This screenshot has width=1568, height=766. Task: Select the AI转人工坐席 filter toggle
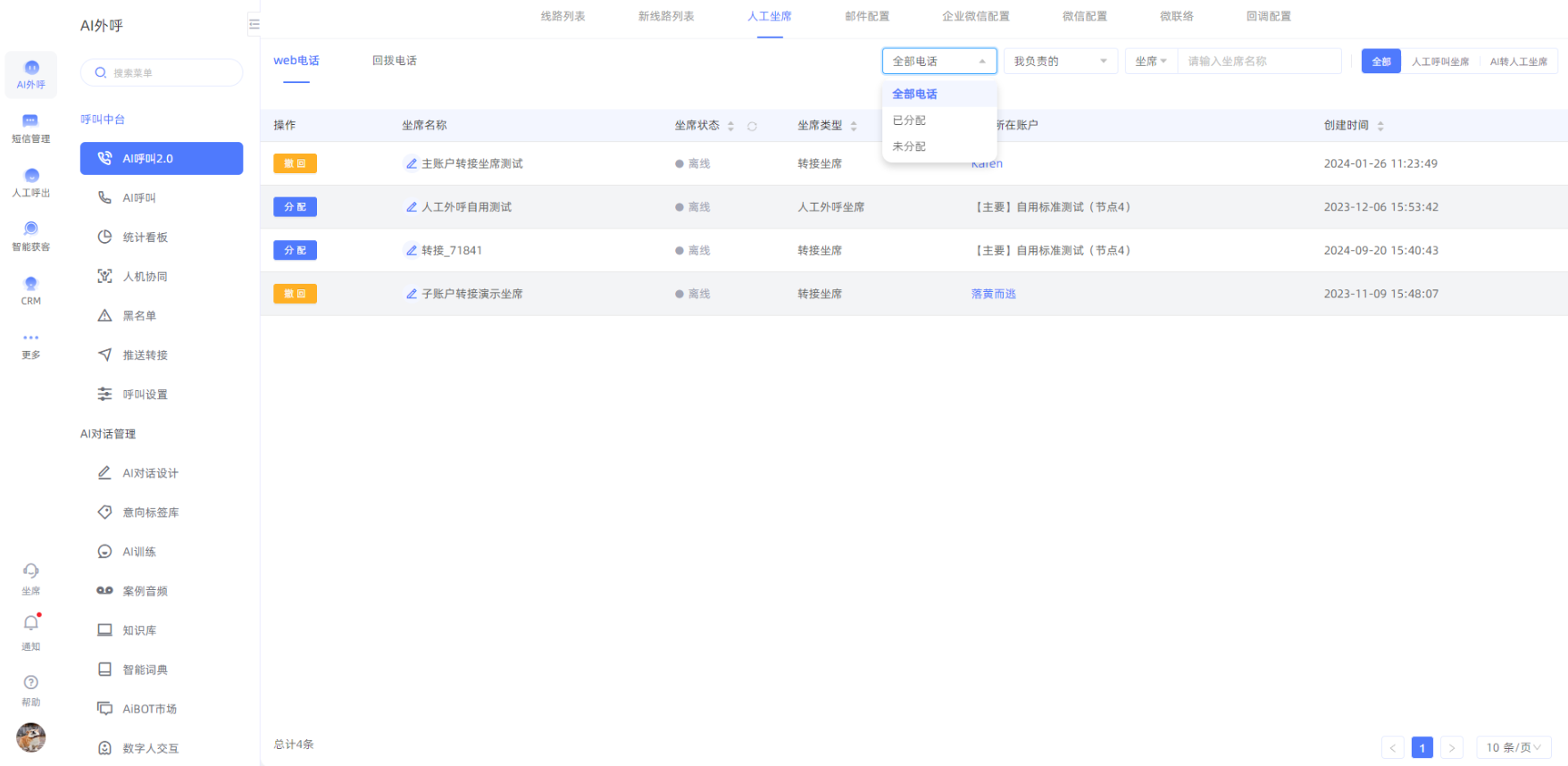[1518, 62]
